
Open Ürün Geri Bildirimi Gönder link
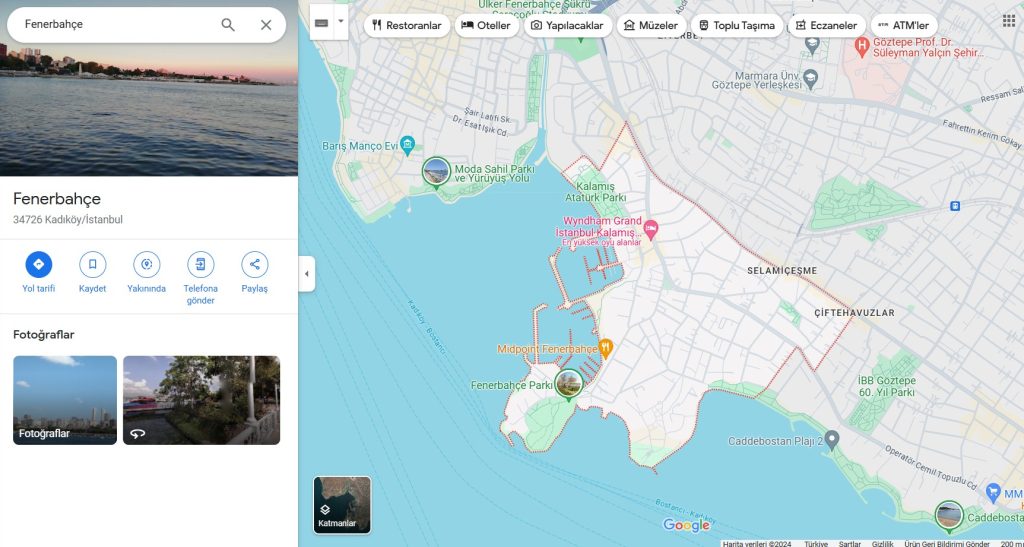coord(946,543)
